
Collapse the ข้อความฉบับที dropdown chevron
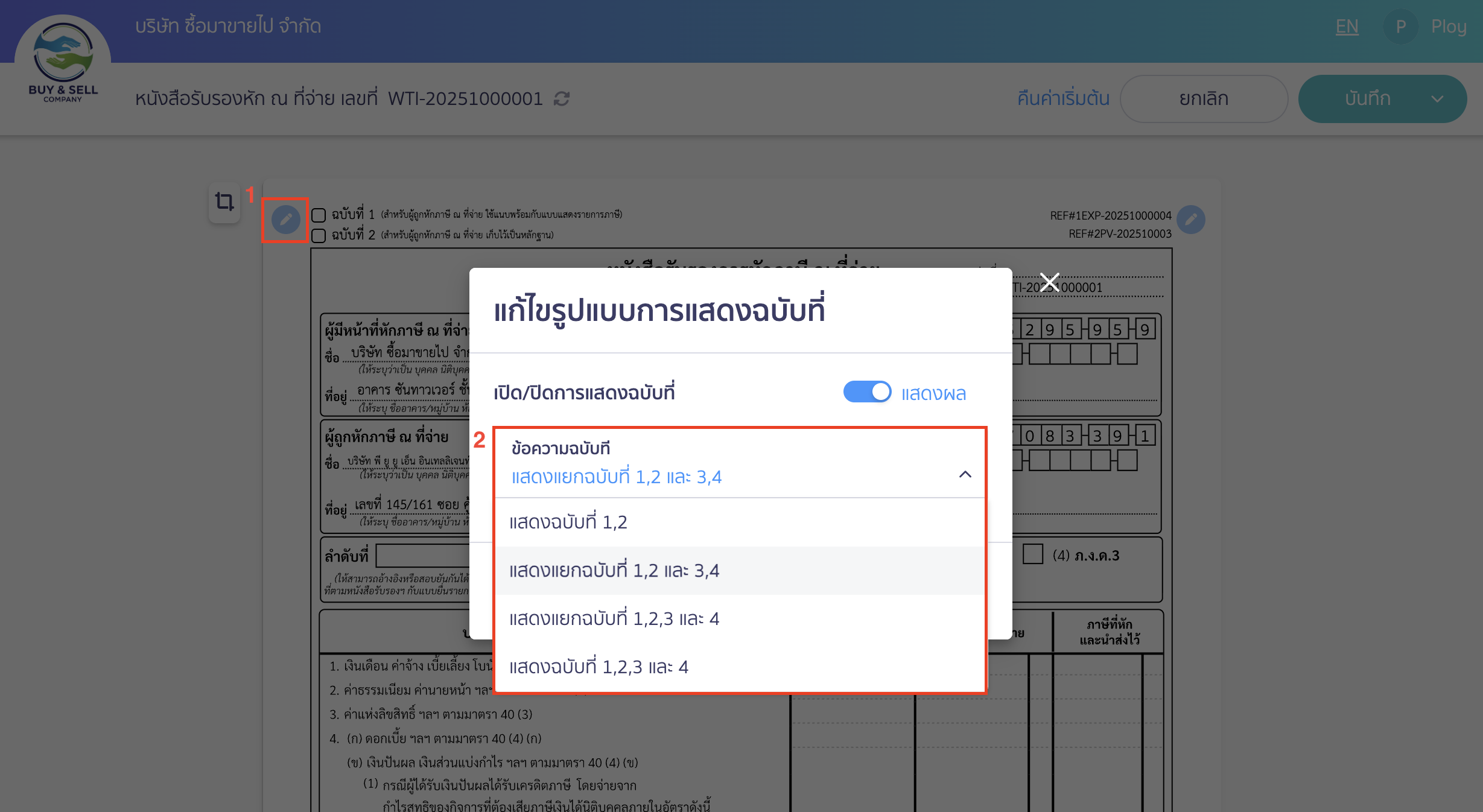coord(965,475)
